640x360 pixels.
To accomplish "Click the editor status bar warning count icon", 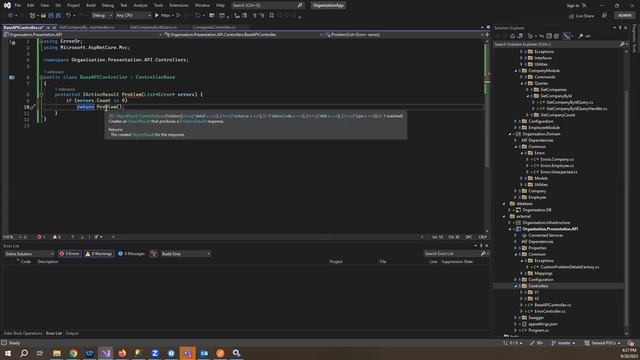I will coord(55,237).
